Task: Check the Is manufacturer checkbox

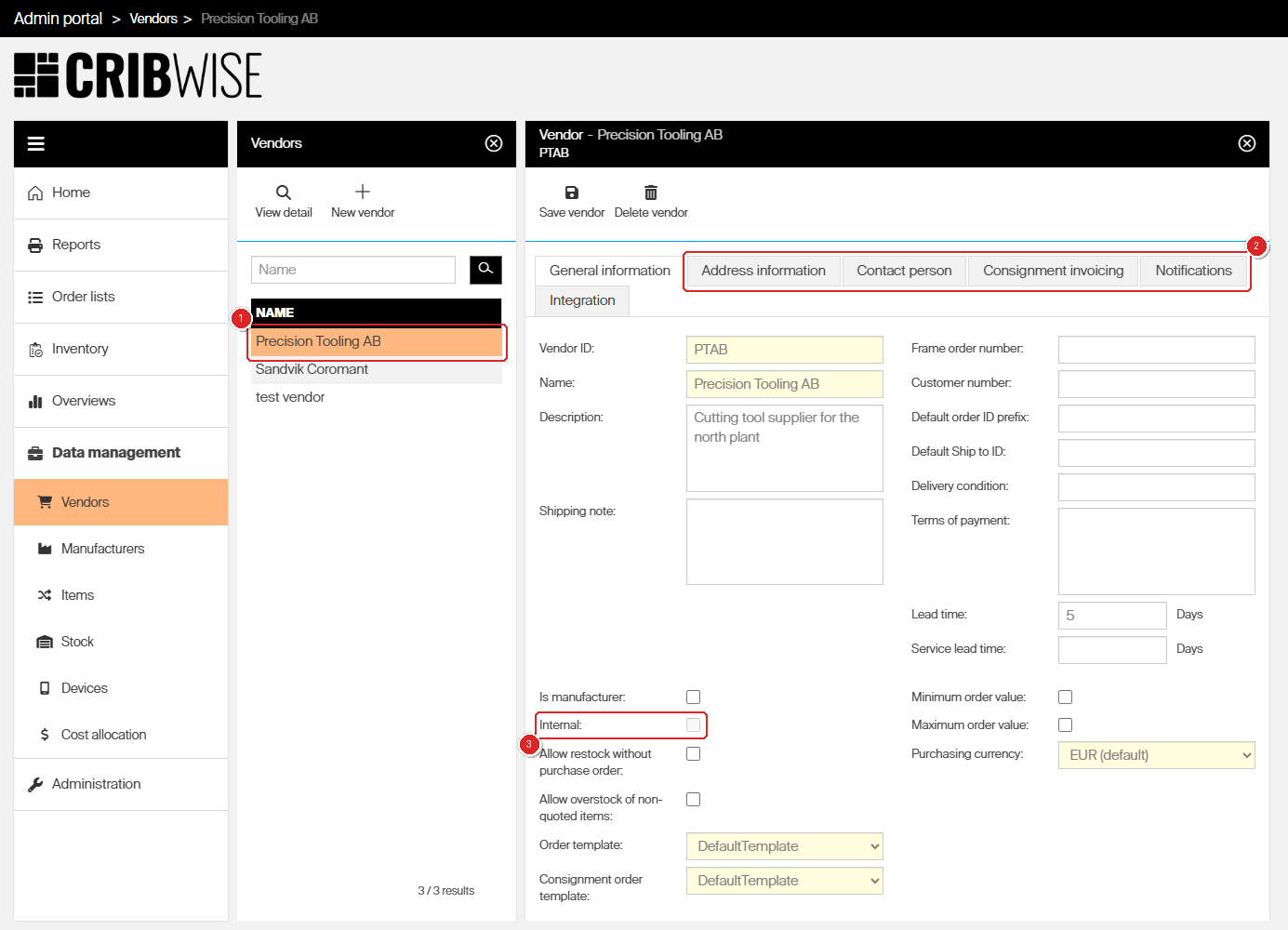Action: coord(693,697)
